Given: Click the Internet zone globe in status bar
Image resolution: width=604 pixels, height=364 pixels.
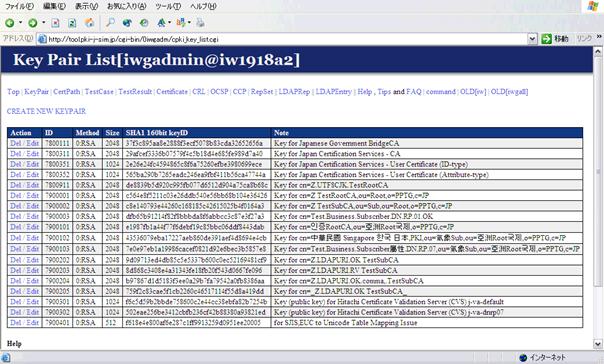Looking at the screenshot, I should (523, 358).
